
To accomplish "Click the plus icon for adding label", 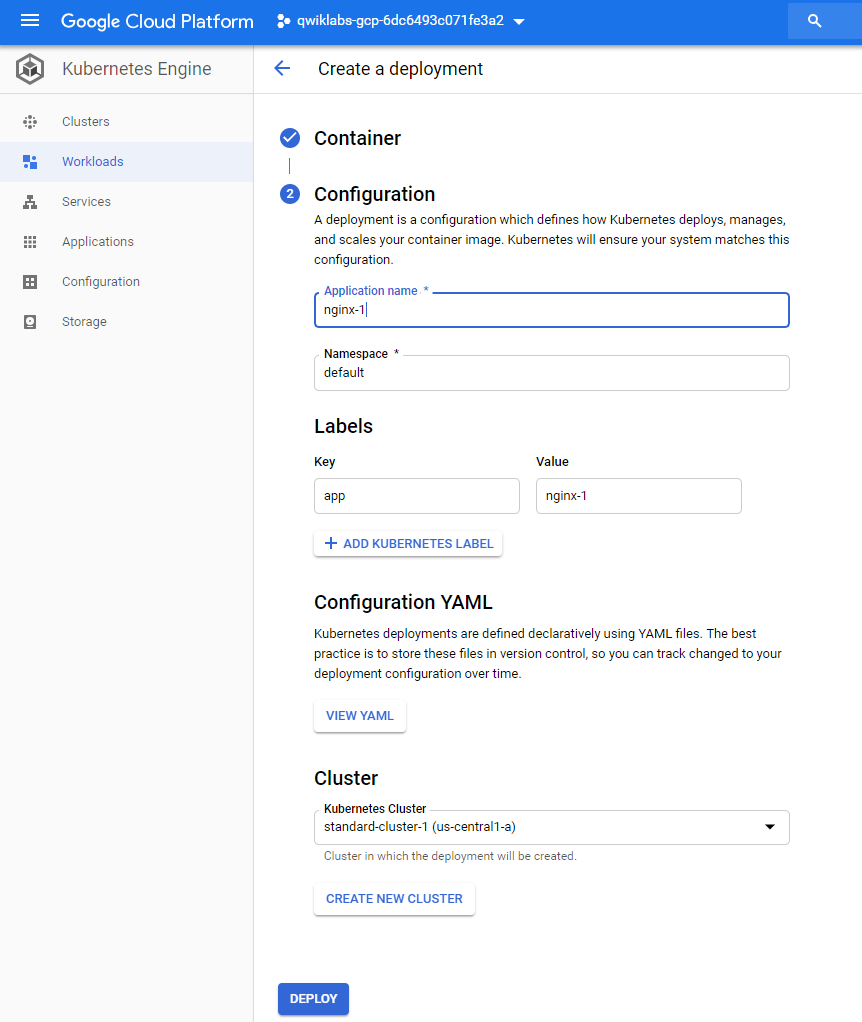I will coord(331,544).
